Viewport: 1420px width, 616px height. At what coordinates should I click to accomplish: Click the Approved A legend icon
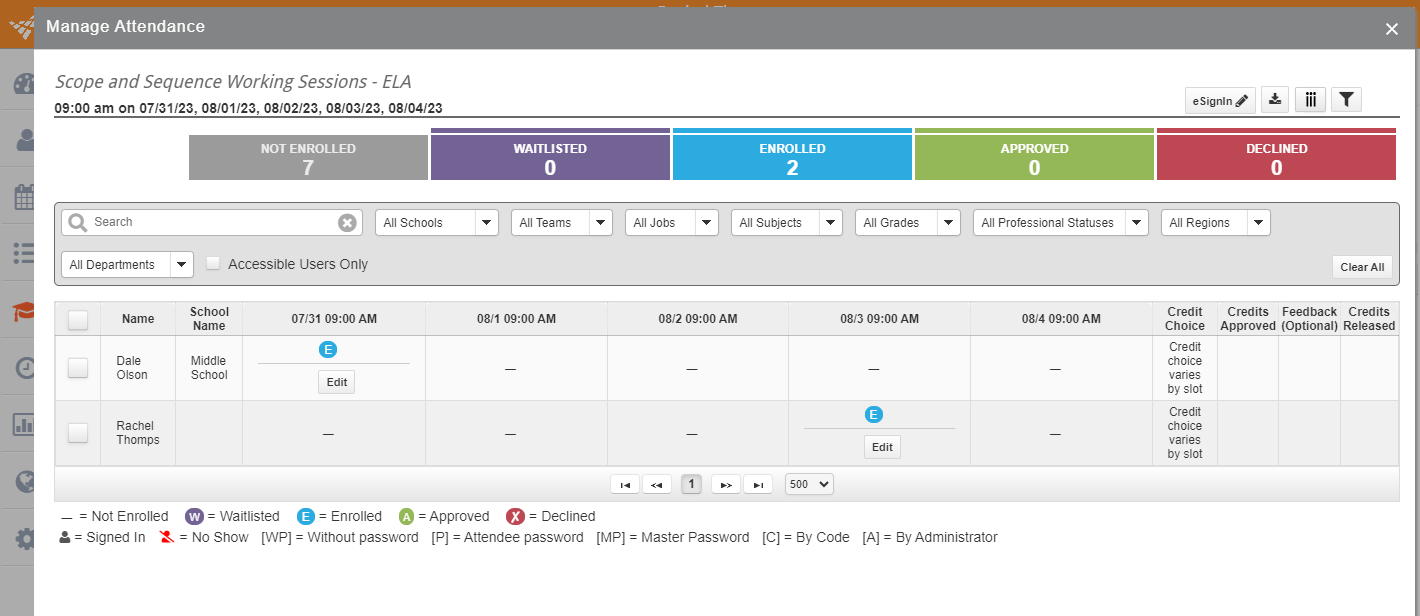[x=406, y=516]
